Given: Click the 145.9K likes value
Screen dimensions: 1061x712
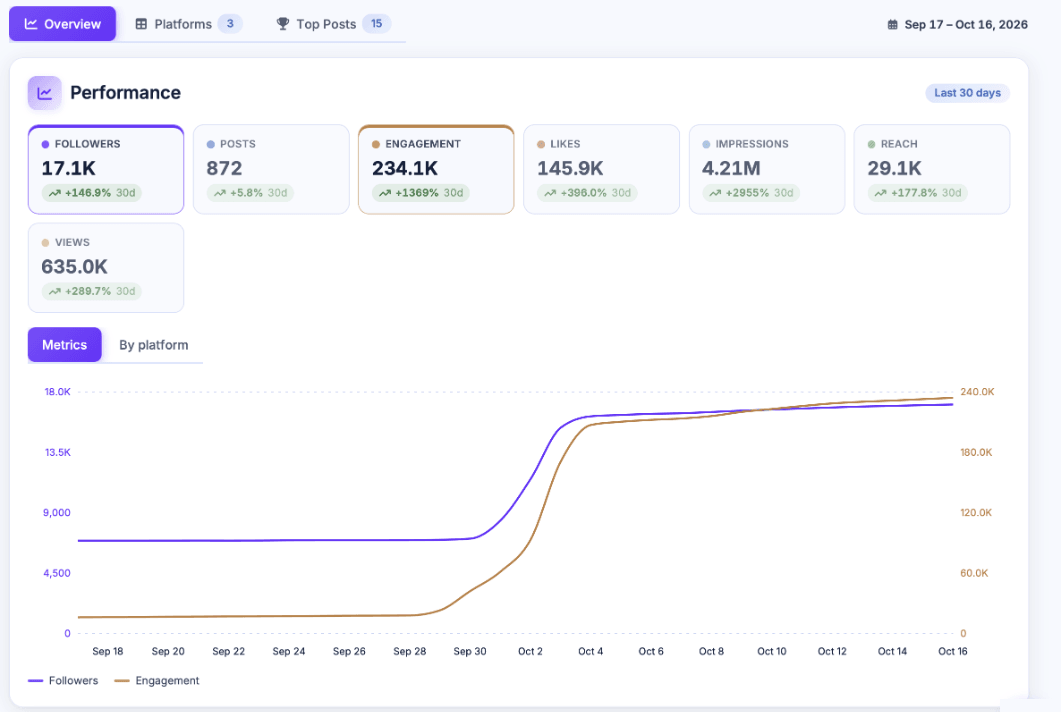Looking at the screenshot, I should pos(570,168).
